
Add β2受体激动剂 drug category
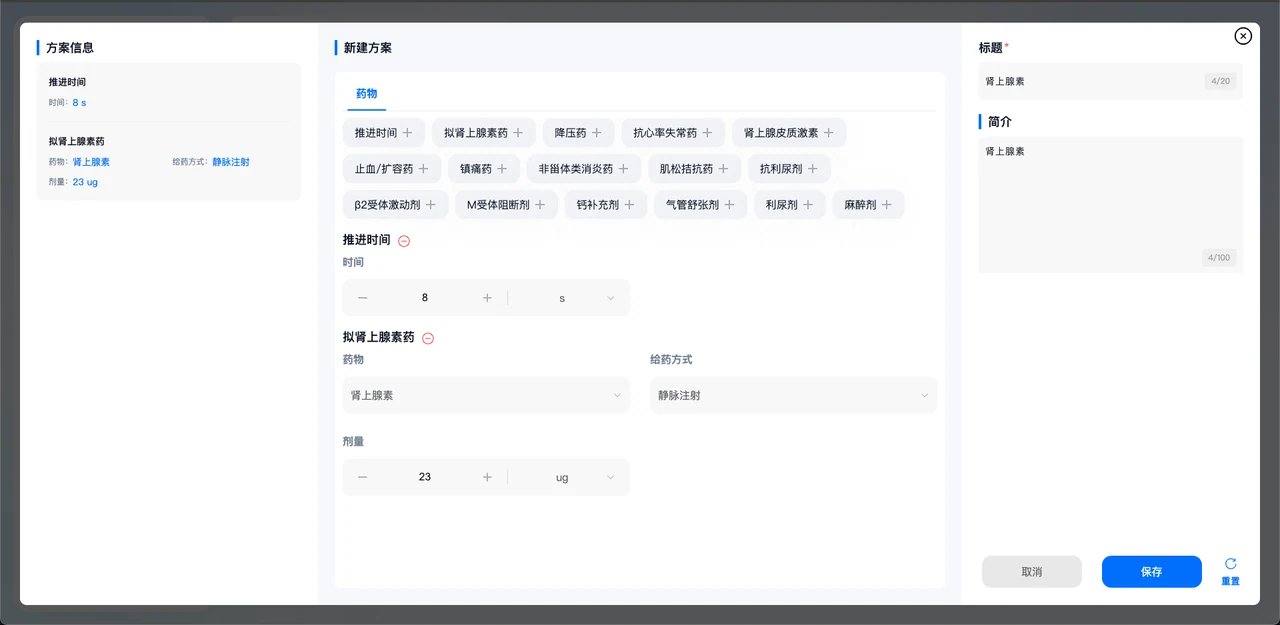pyautogui.click(x=395, y=205)
